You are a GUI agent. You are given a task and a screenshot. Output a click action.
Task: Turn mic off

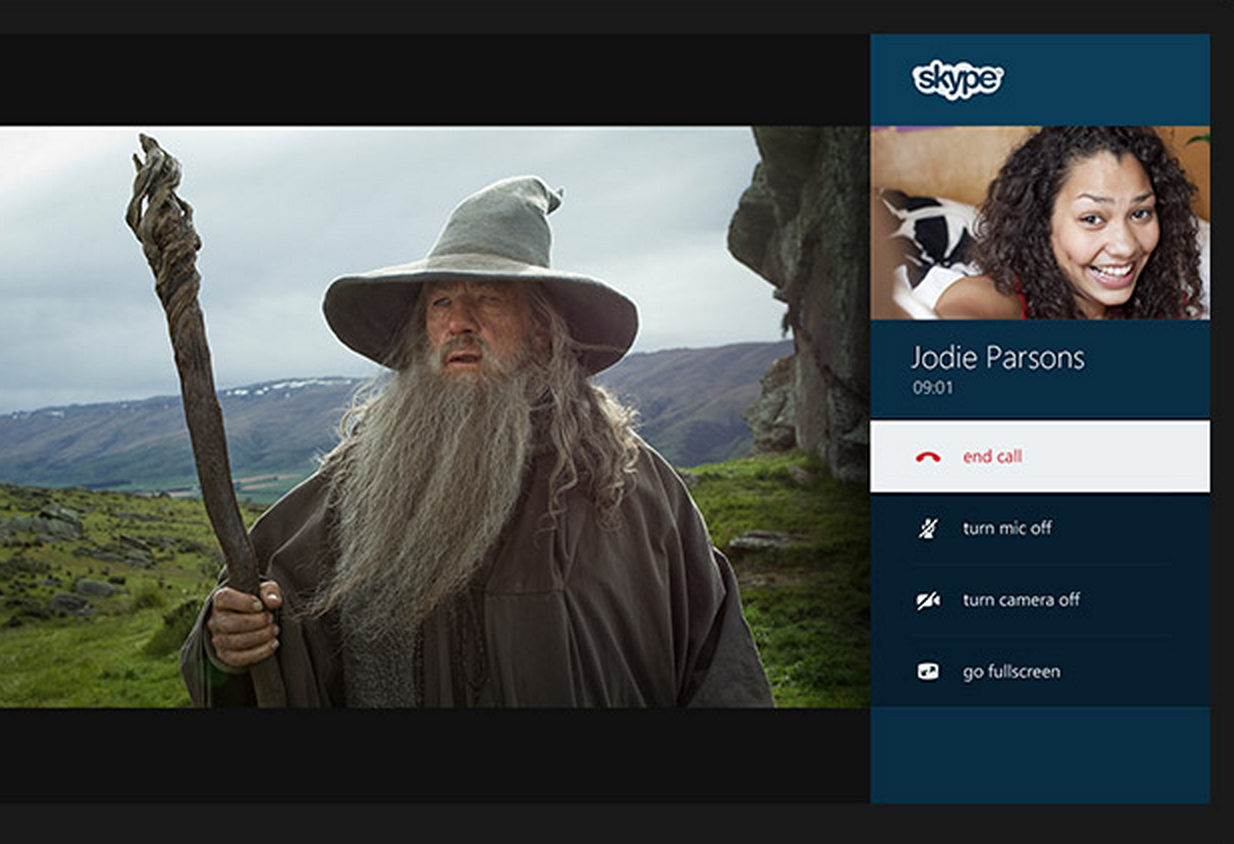point(1040,528)
